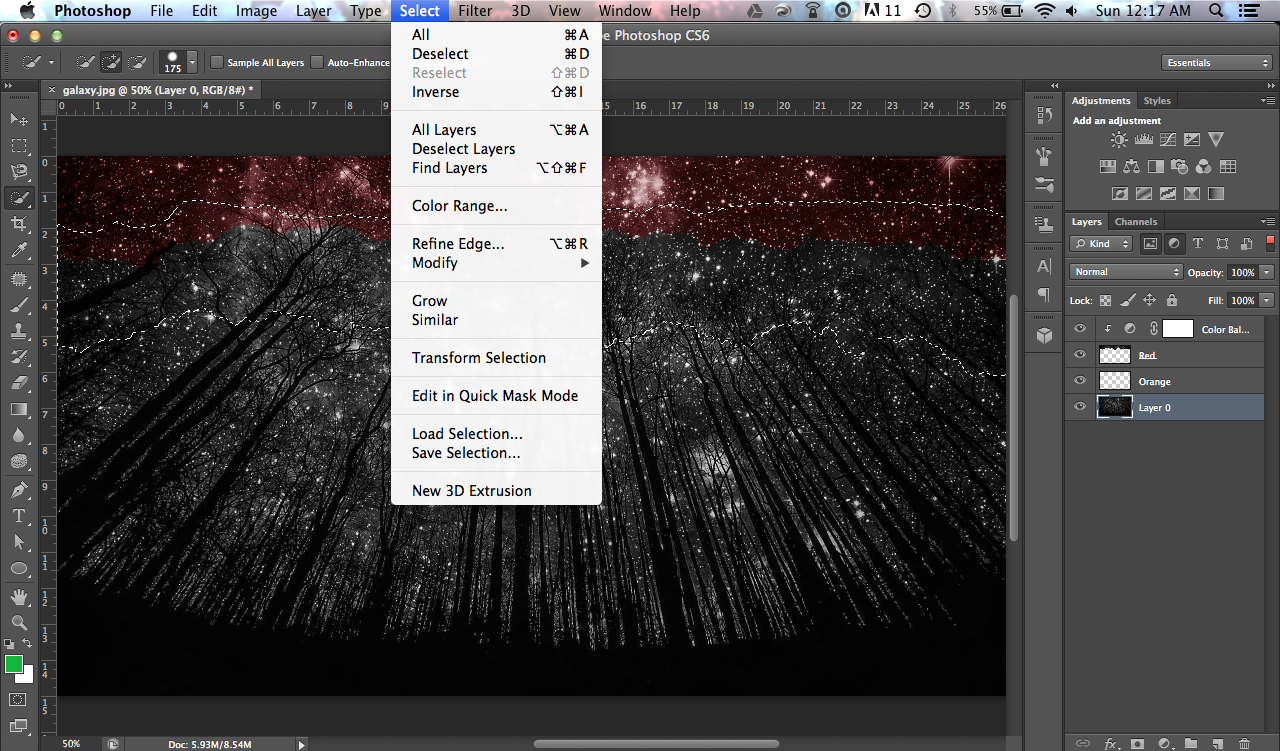Select the Eraser tool
This screenshot has width=1280, height=751.
pos(19,383)
